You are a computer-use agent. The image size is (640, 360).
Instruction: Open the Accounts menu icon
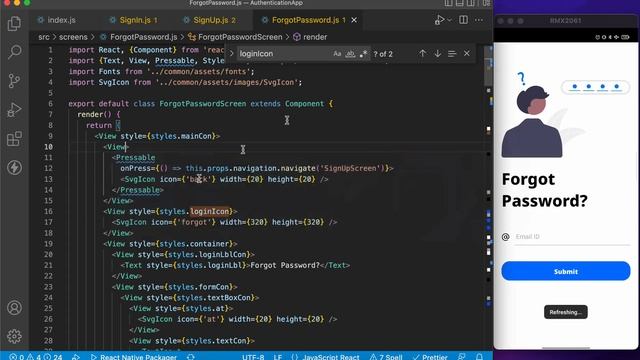point(14,307)
